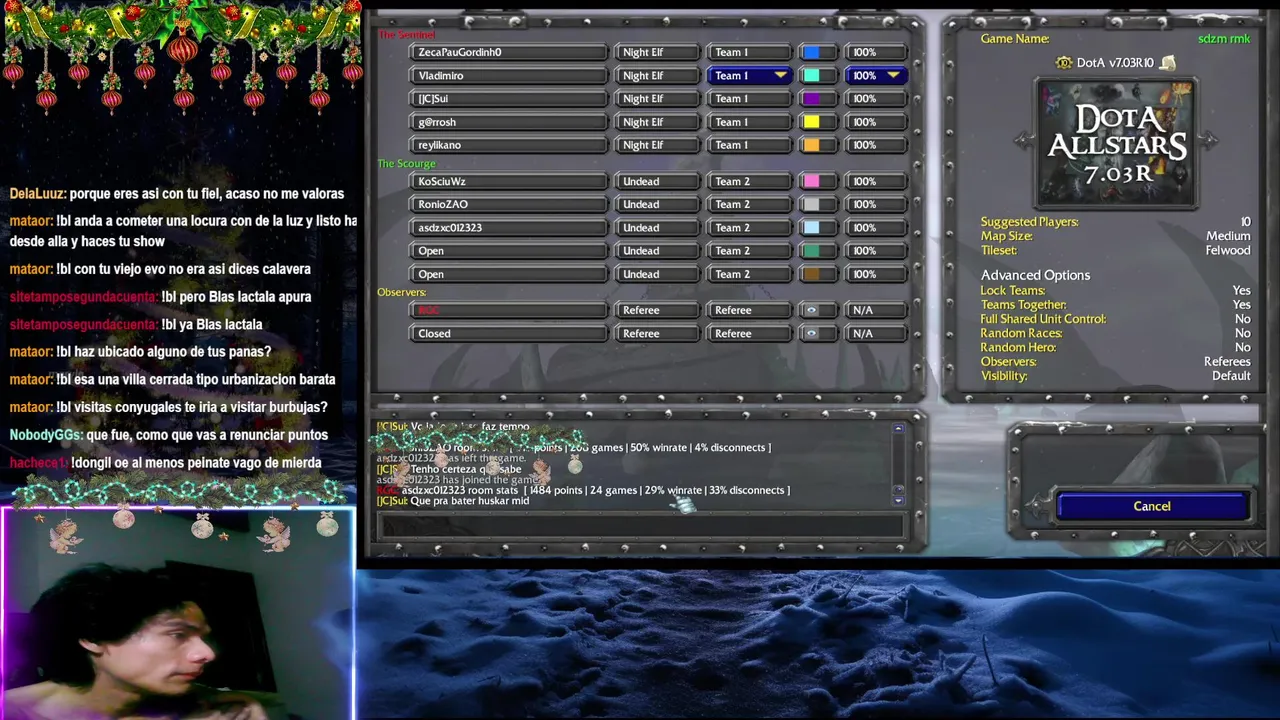Click the dark green swatch of first Open slot
The width and height of the screenshot is (1280, 720).
[812, 250]
